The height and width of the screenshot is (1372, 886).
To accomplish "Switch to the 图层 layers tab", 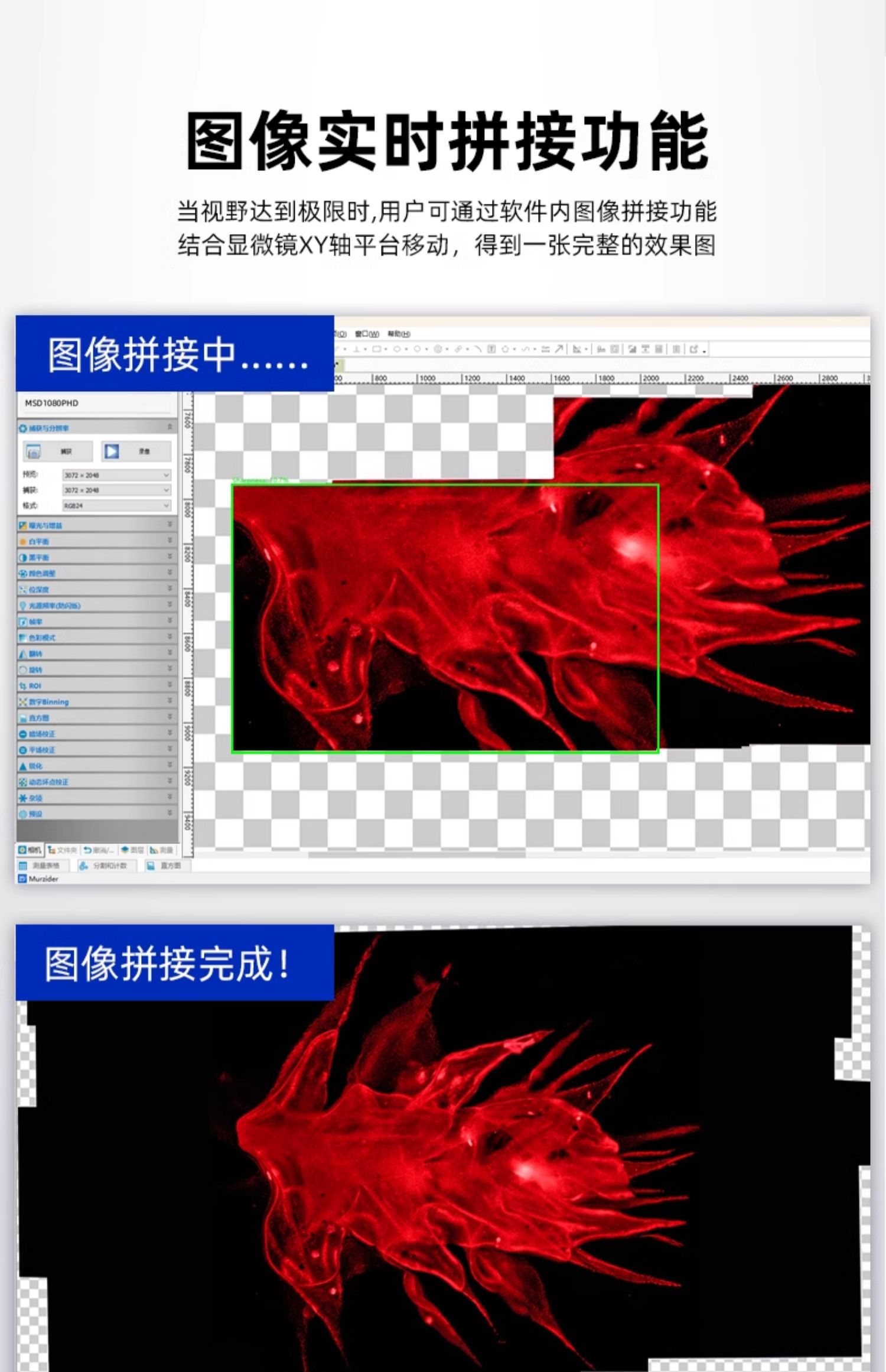I will coord(132,850).
